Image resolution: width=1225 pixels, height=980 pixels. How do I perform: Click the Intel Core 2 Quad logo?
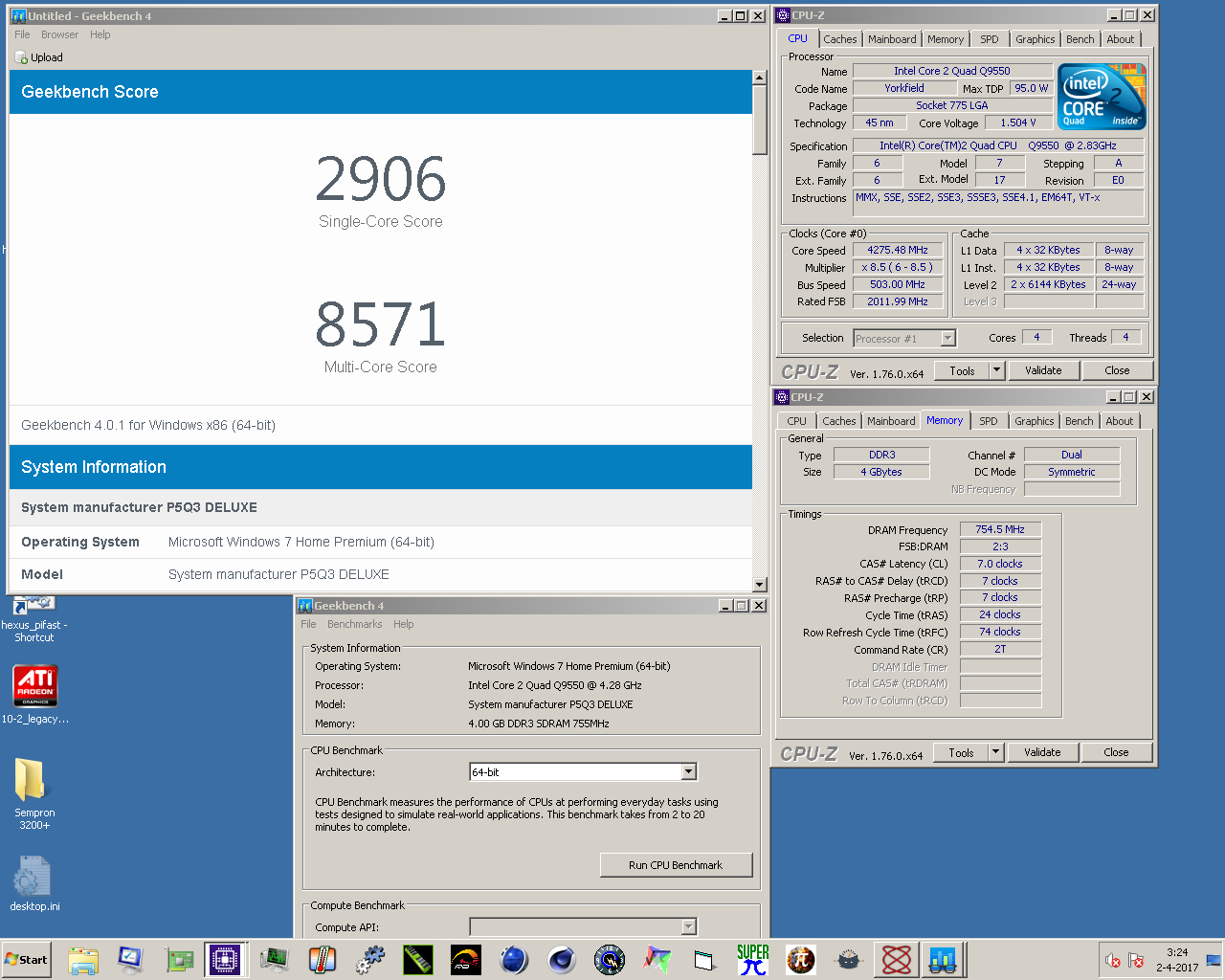tap(1102, 97)
